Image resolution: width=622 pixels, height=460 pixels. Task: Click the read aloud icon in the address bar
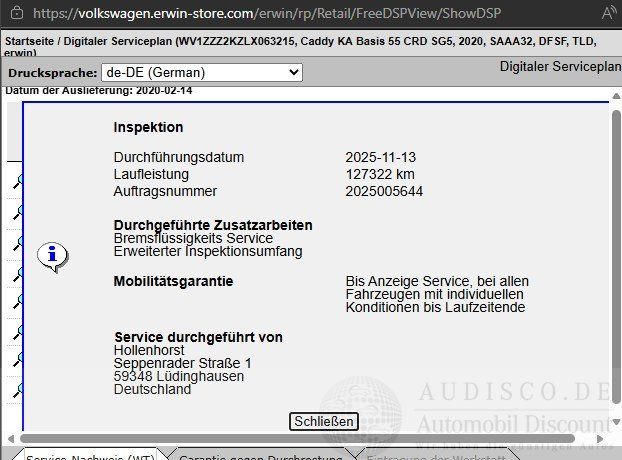(610, 15)
